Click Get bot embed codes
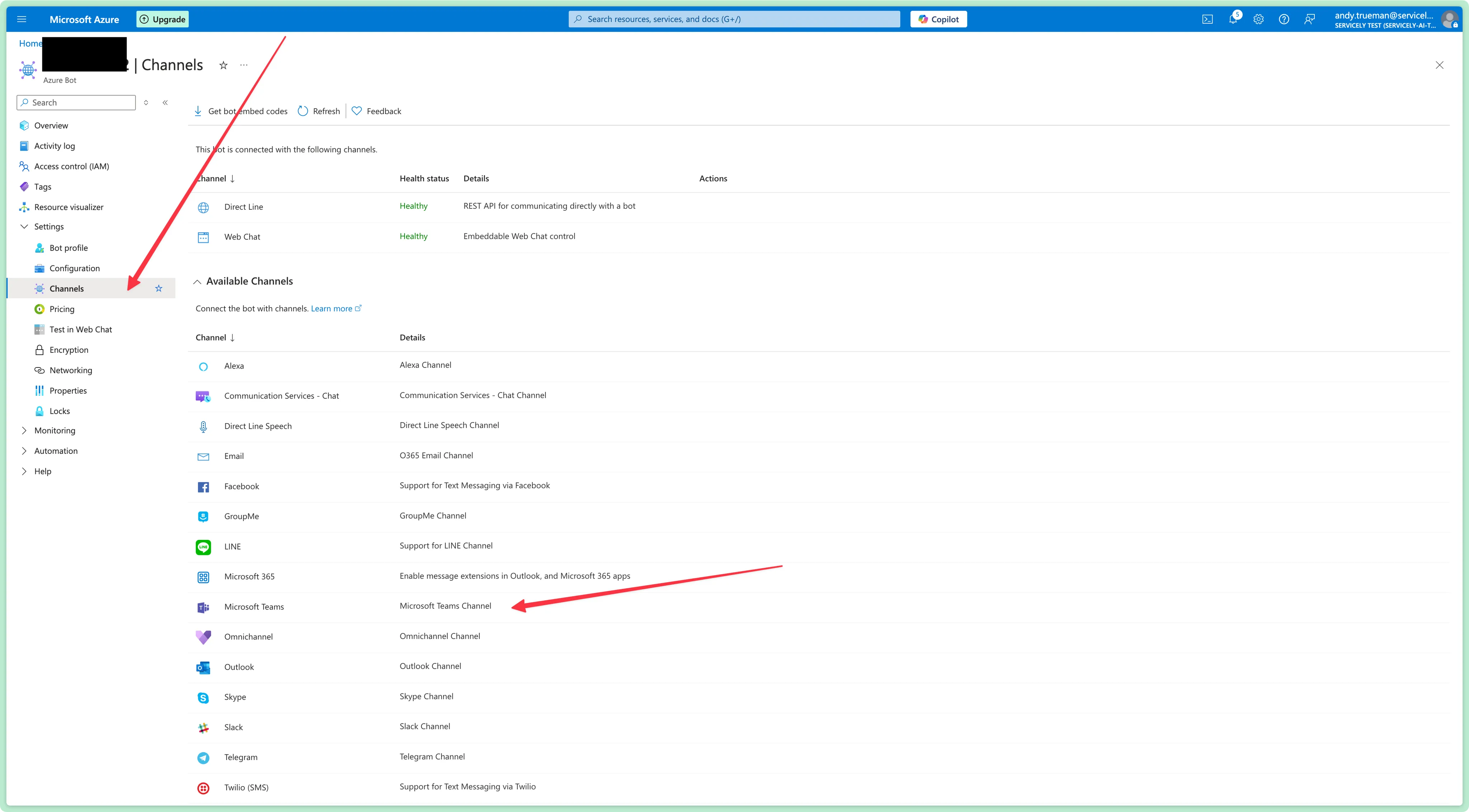 (241, 111)
